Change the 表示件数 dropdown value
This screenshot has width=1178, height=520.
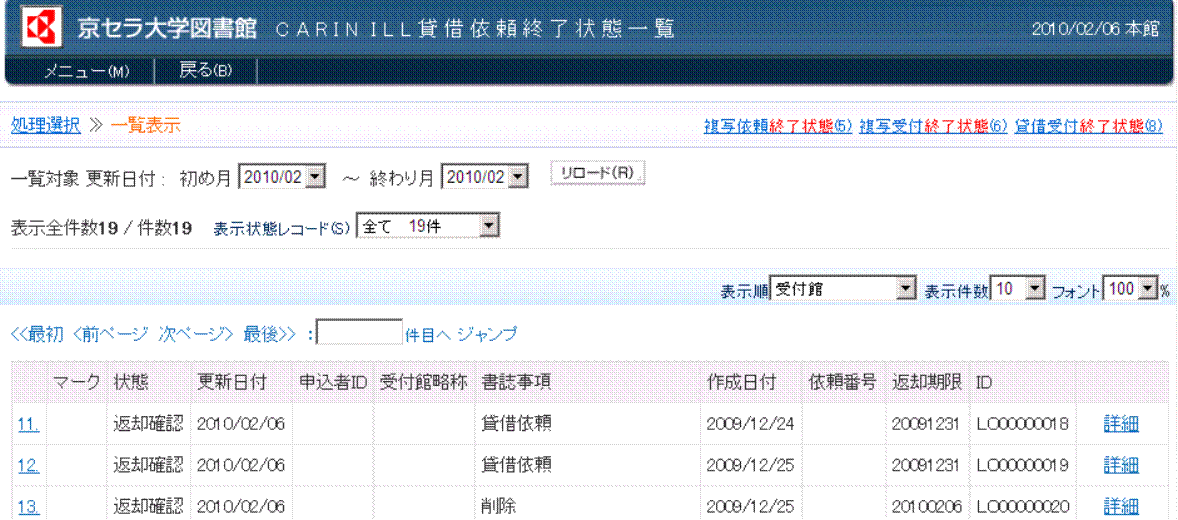[1019, 289]
